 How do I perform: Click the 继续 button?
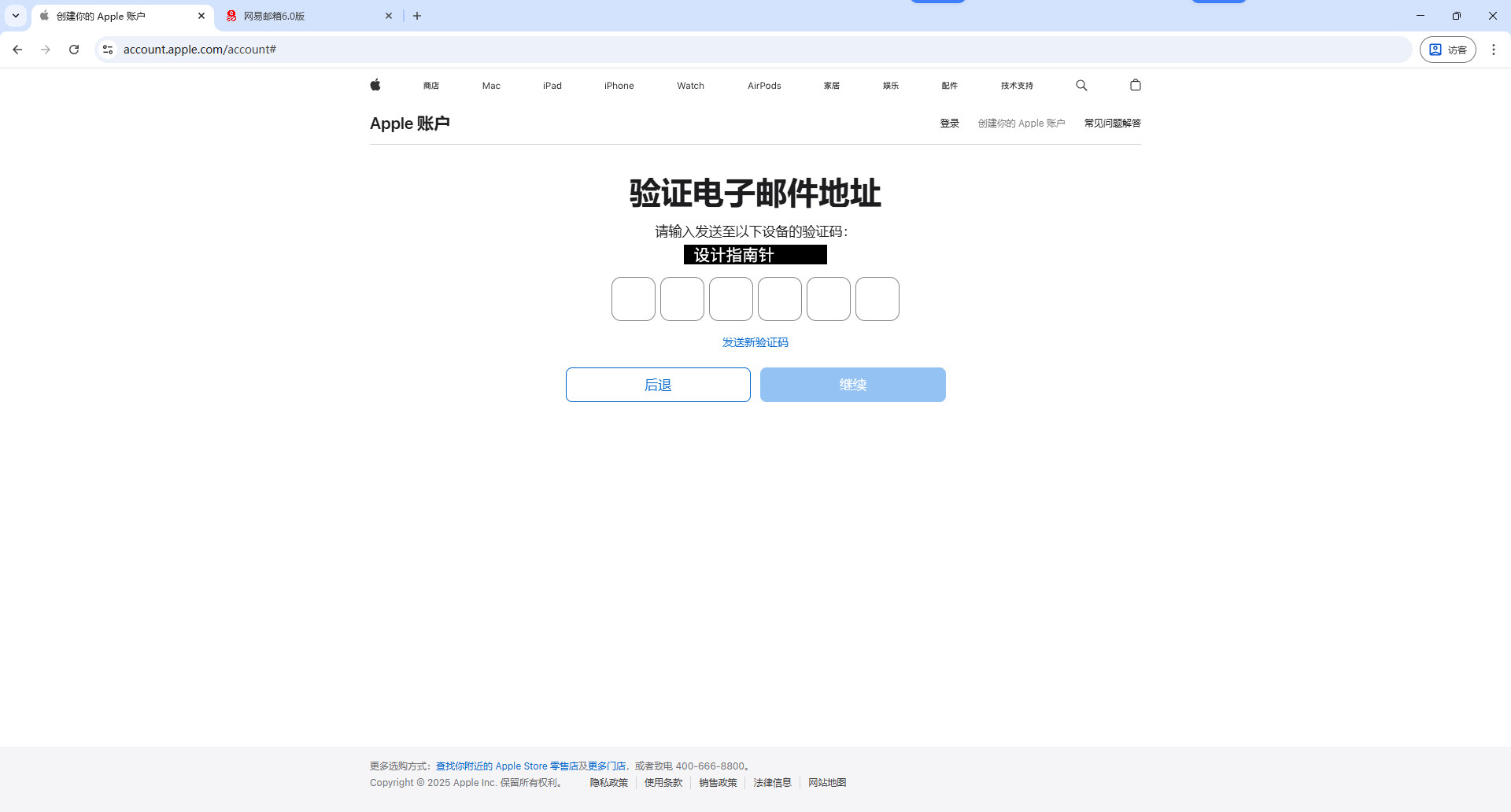pyautogui.click(x=853, y=385)
